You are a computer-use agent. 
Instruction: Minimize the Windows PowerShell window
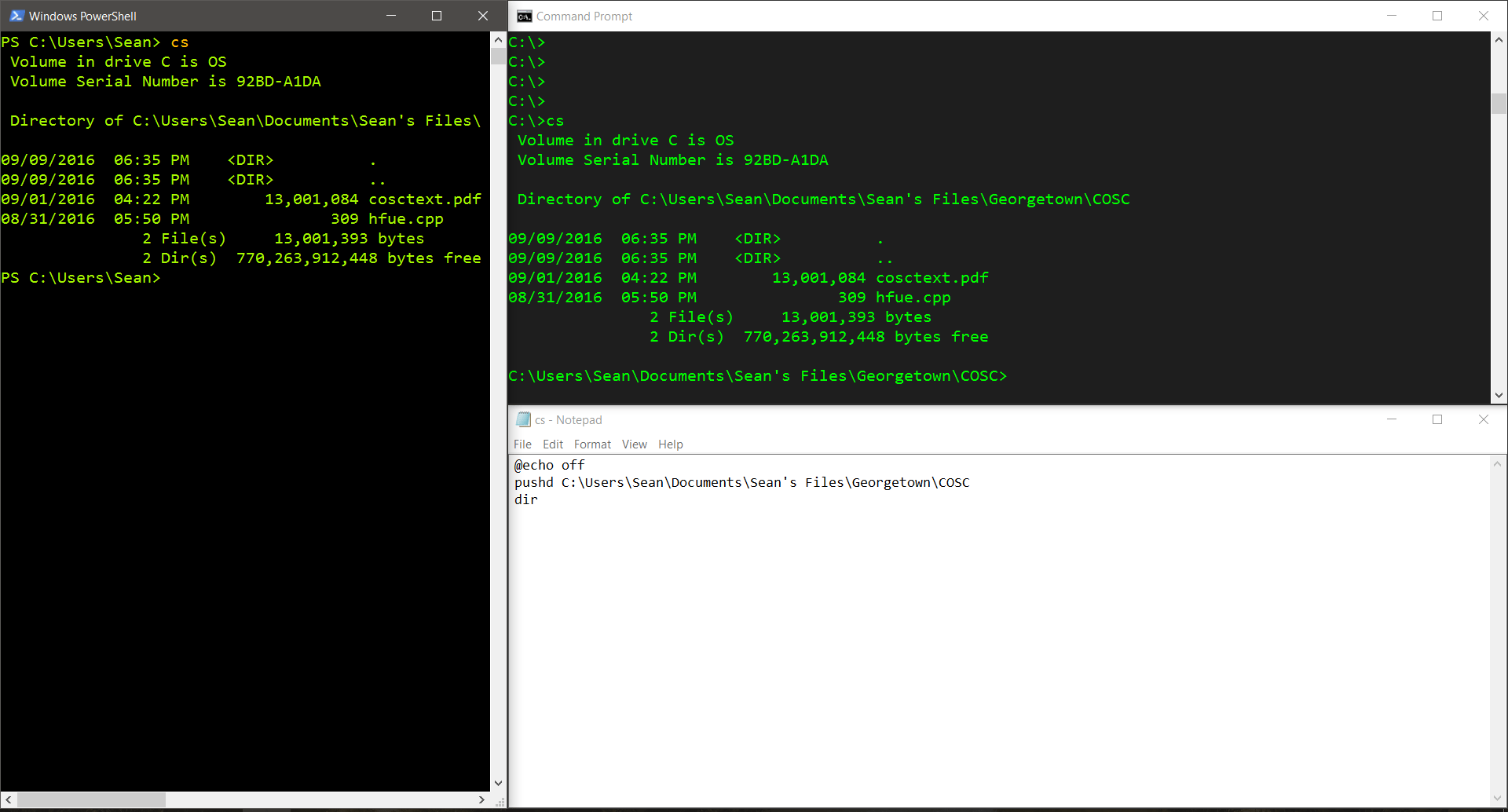coord(390,16)
